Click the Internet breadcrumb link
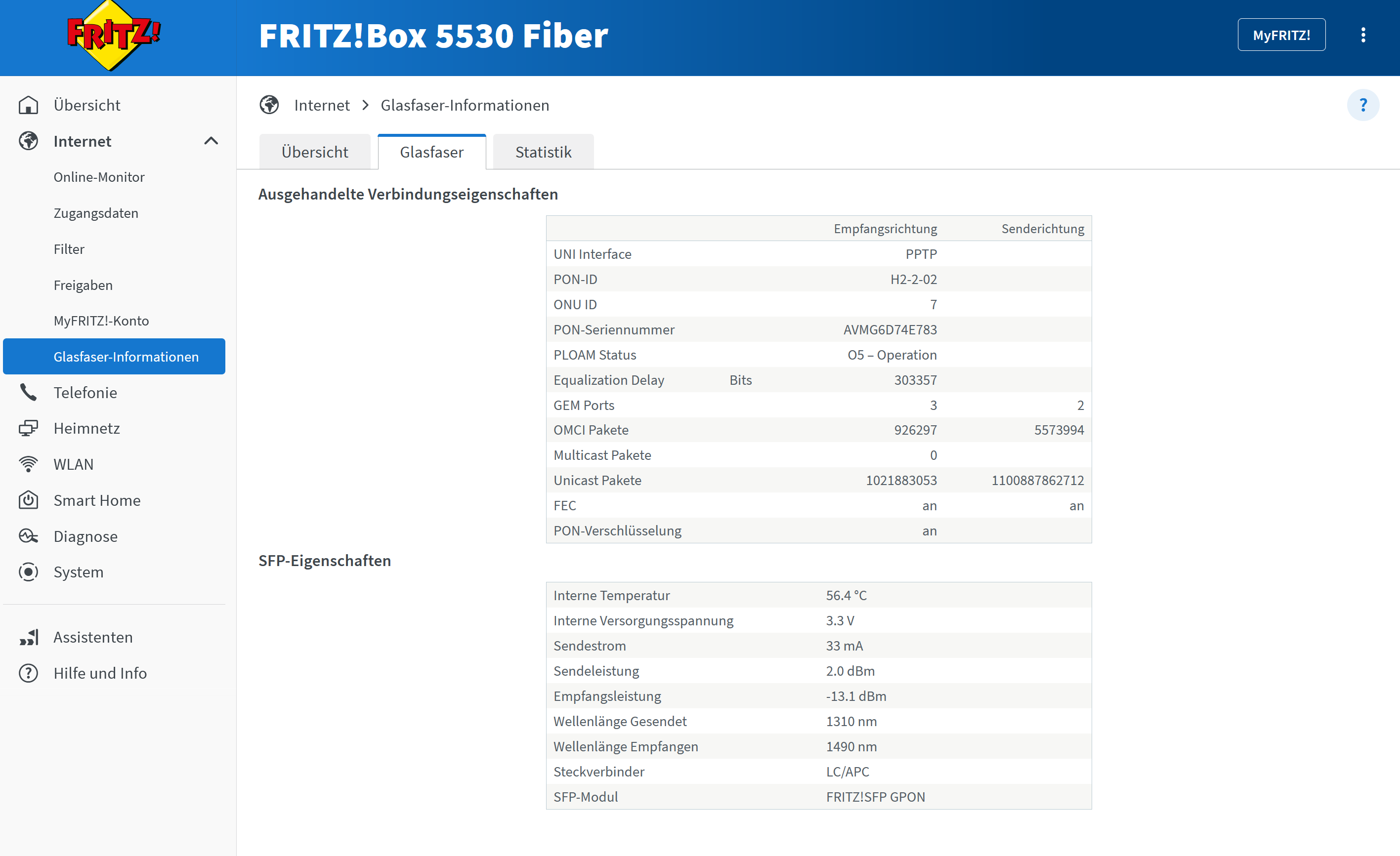The image size is (1400, 856). click(322, 105)
